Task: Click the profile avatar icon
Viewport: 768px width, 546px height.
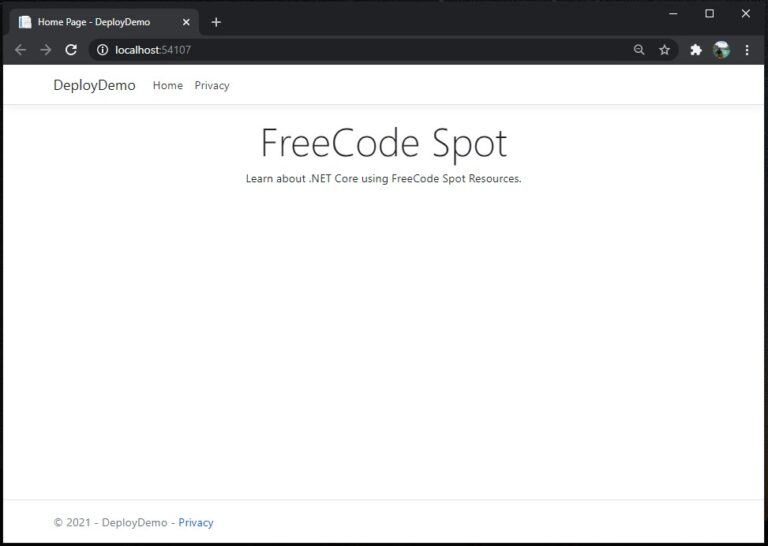Action: click(721, 50)
